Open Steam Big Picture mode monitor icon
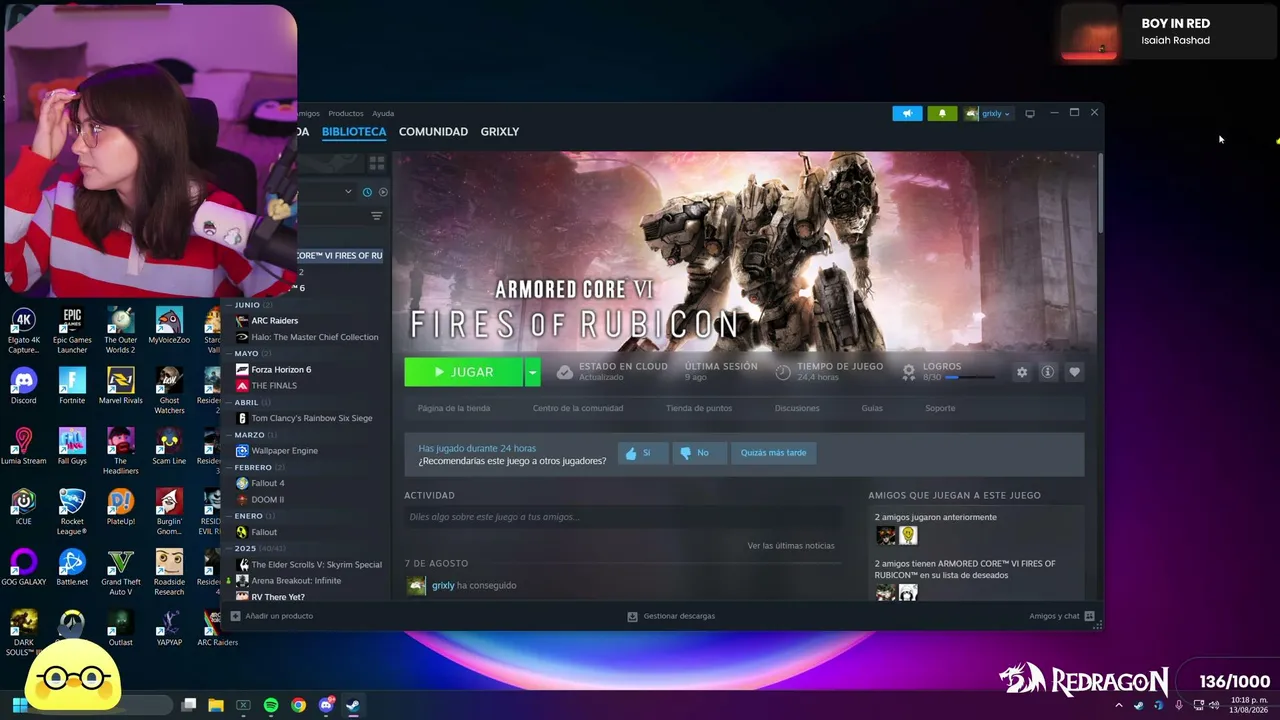This screenshot has height=720, width=1280. [x=1030, y=113]
